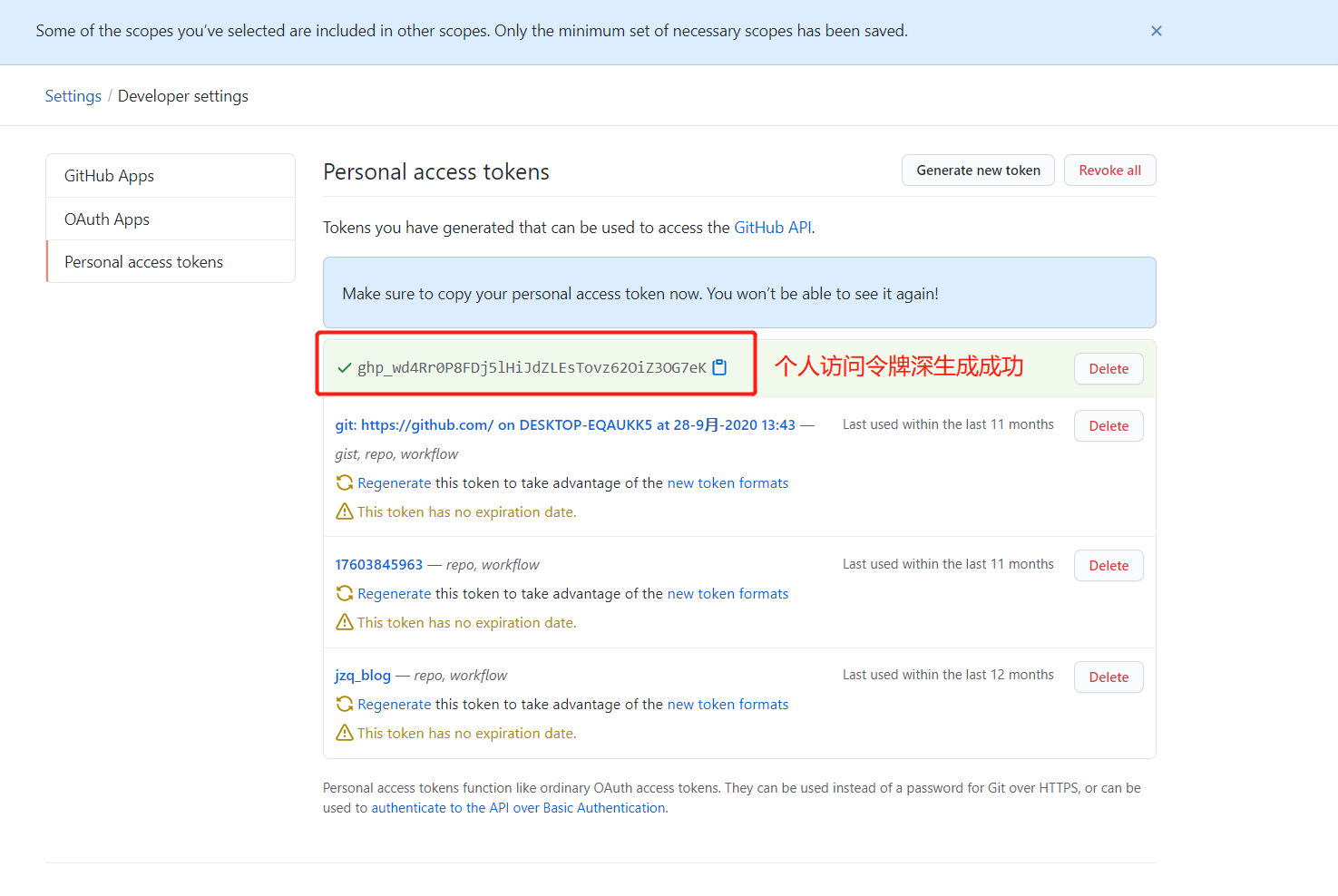Open the GitHub Apps section
The image size is (1338, 896).
pyautogui.click(x=109, y=175)
